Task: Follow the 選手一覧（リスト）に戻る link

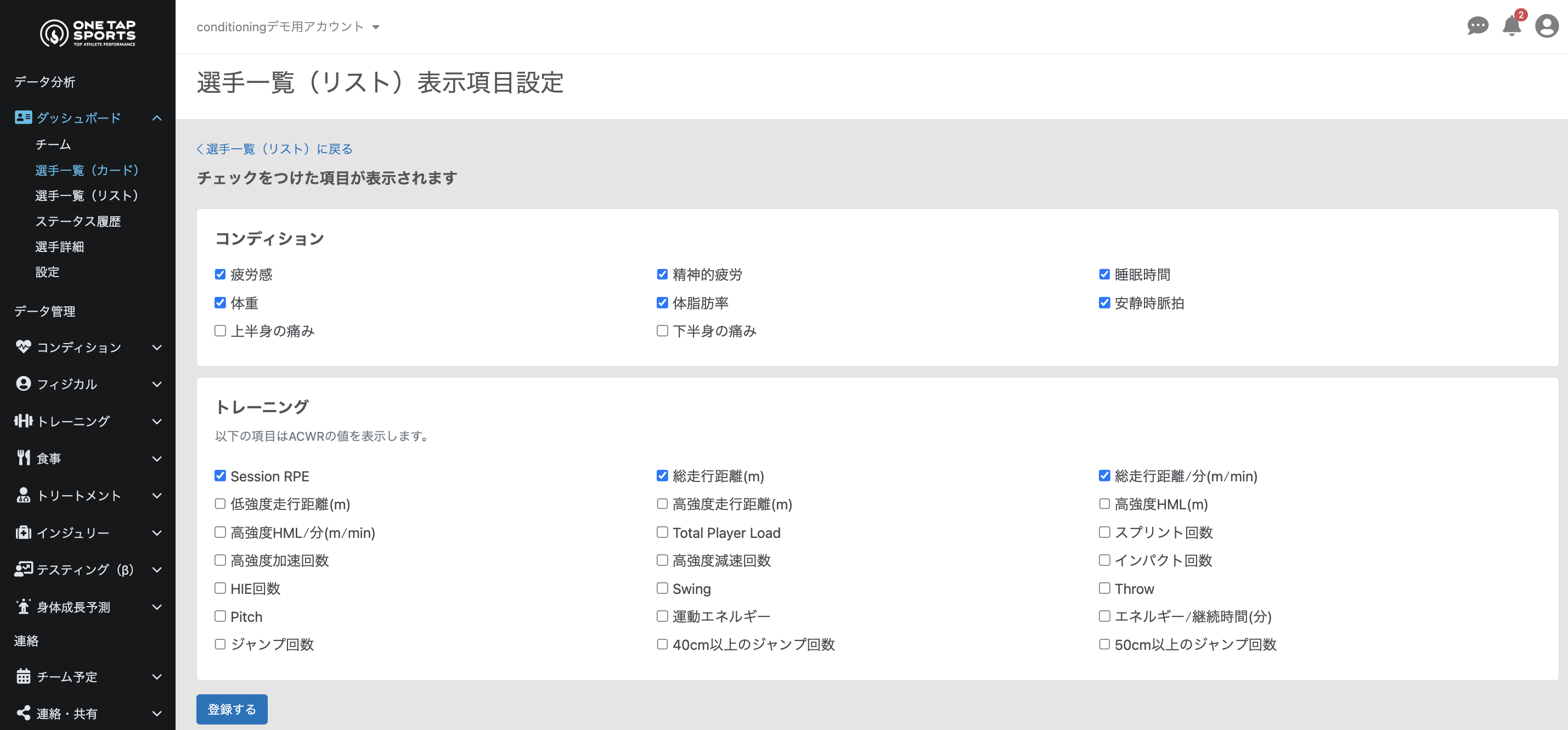Action: (274, 149)
